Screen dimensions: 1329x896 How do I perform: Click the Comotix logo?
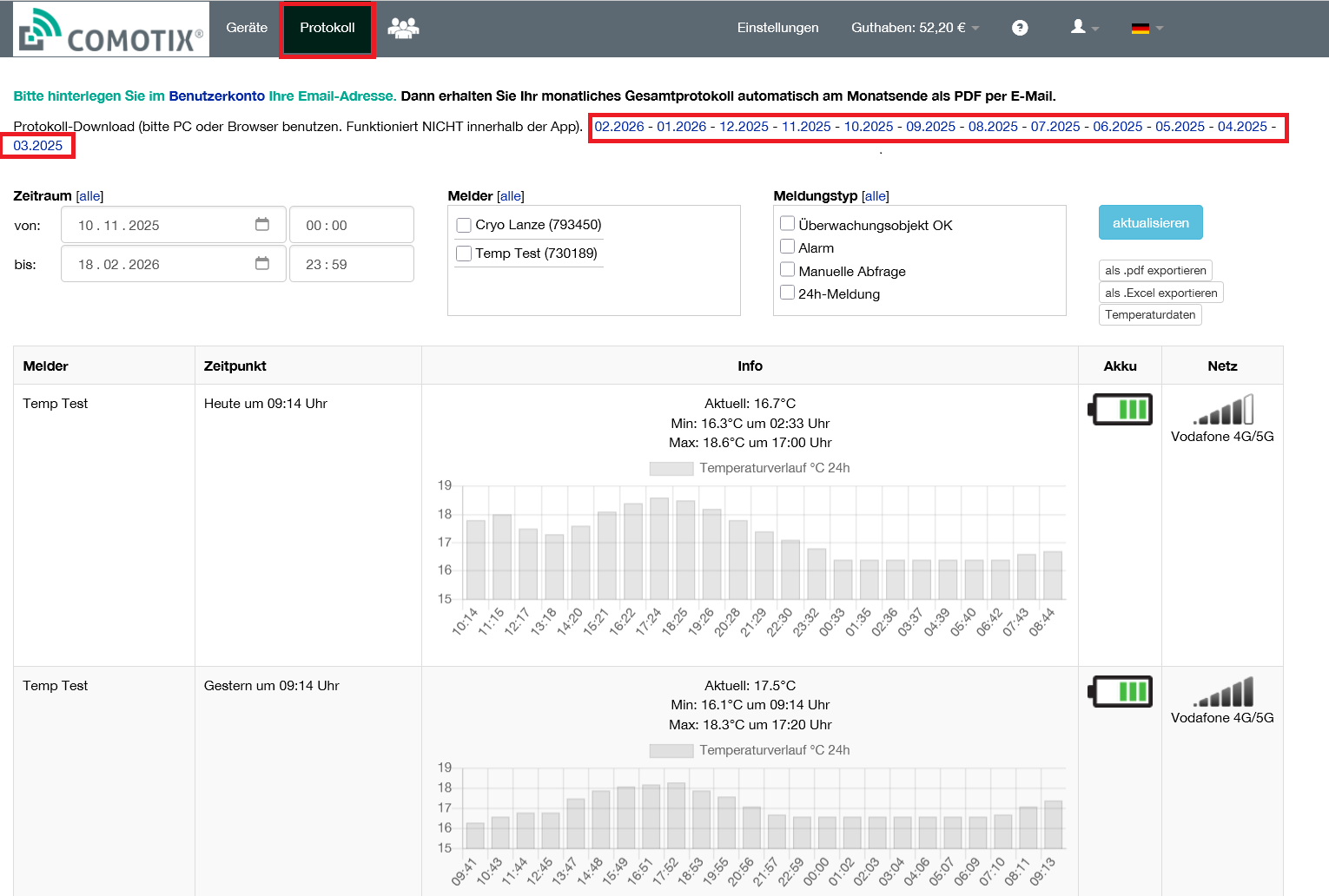(111, 30)
